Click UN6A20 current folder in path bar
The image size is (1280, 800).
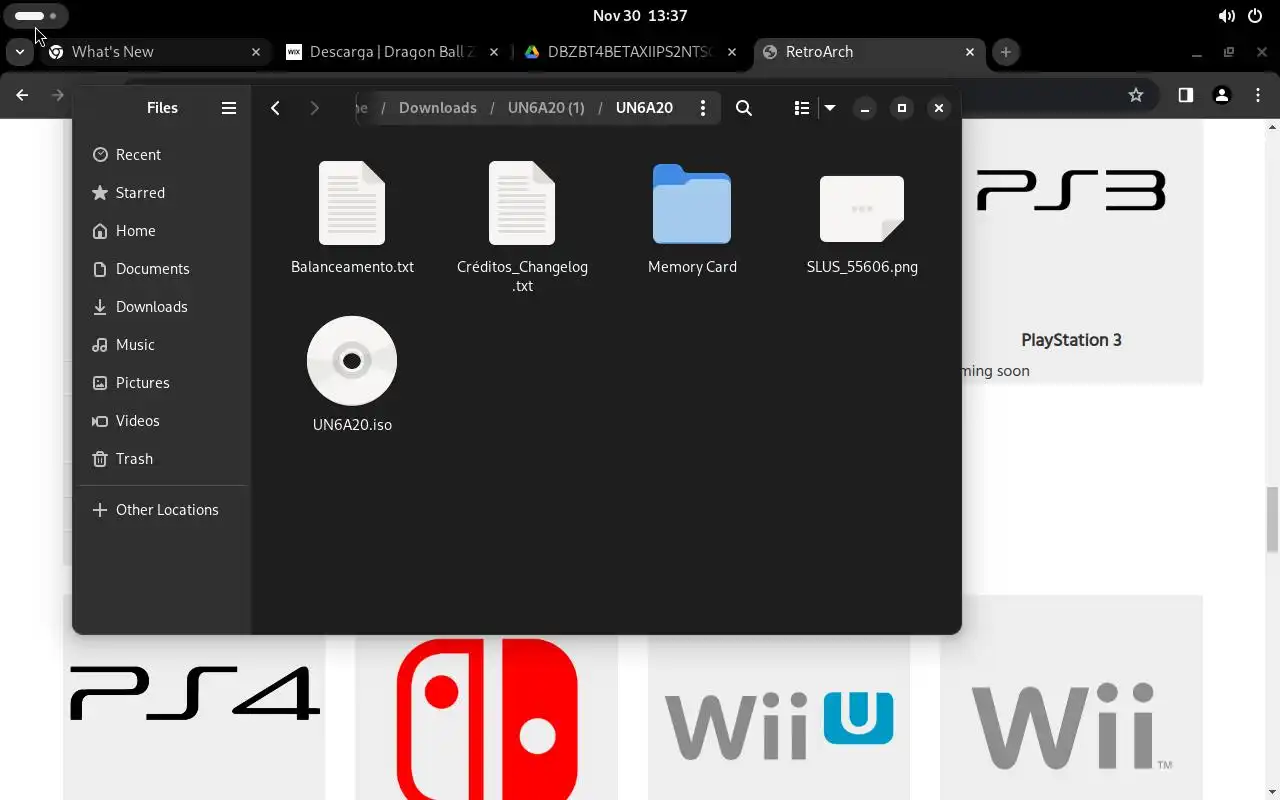pos(644,108)
